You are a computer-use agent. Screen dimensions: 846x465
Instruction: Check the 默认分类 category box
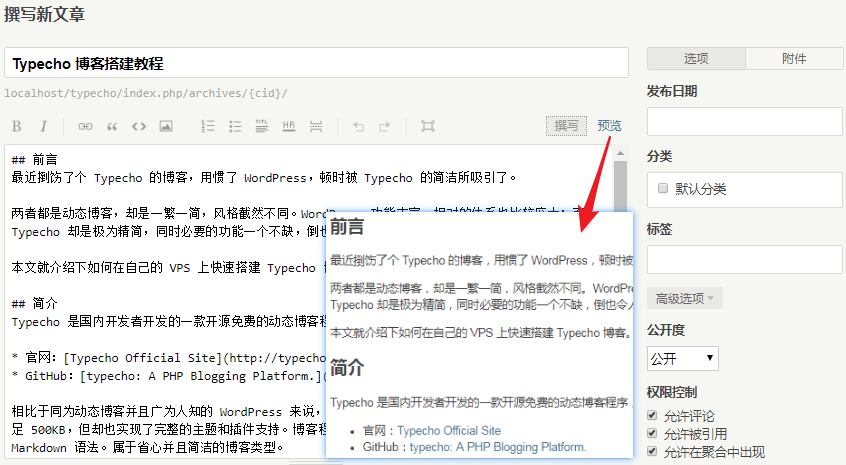coord(663,188)
